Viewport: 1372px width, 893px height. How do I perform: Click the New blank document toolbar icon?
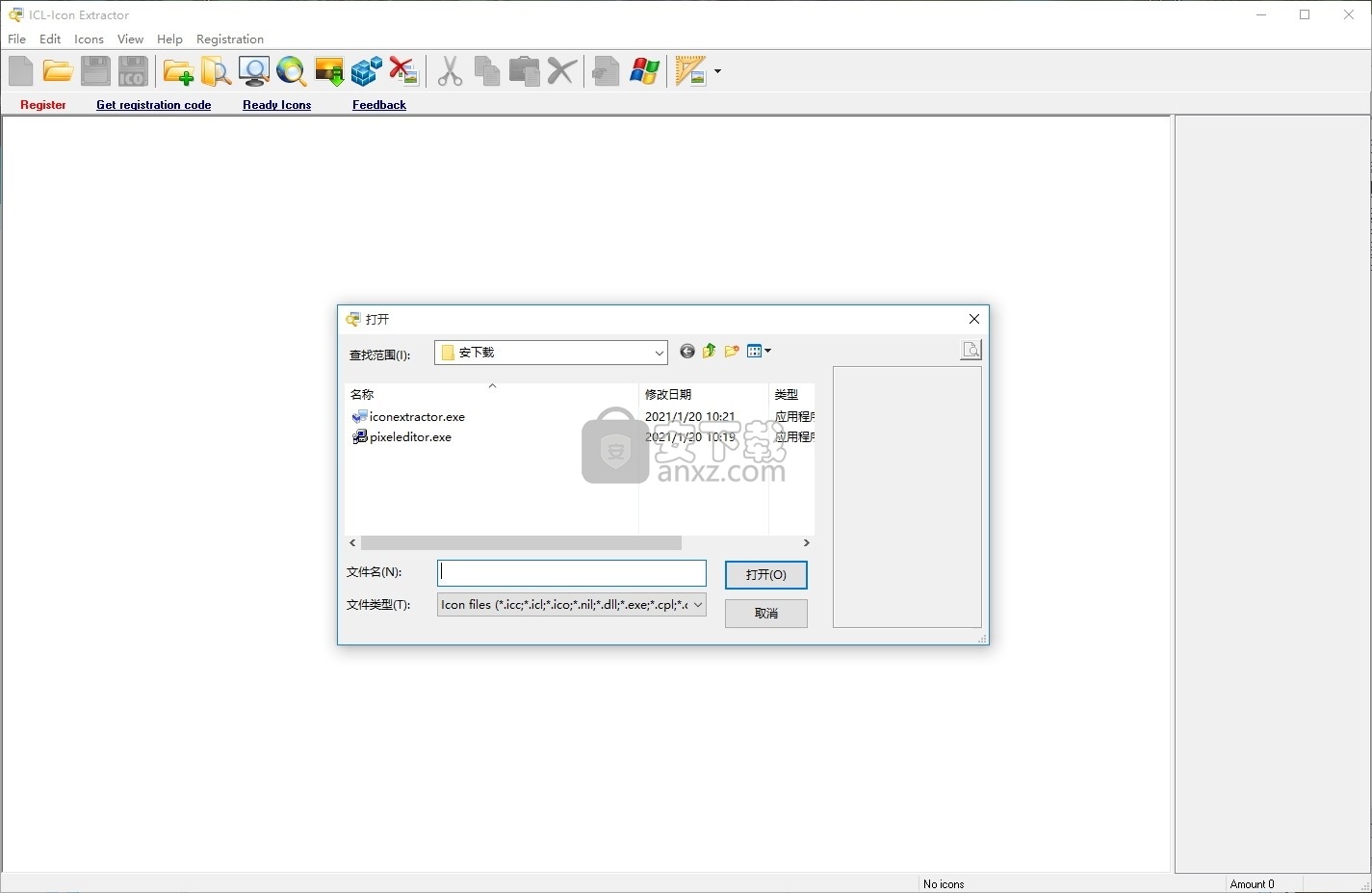pos(21,71)
